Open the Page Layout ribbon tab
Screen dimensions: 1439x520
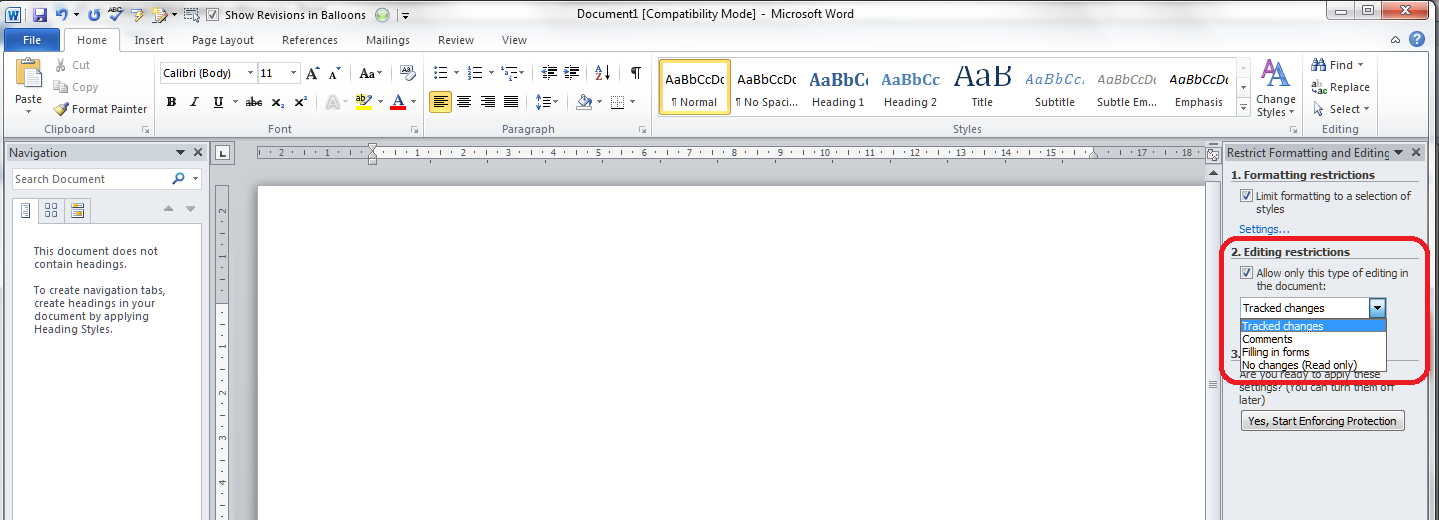tap(223, 40)
